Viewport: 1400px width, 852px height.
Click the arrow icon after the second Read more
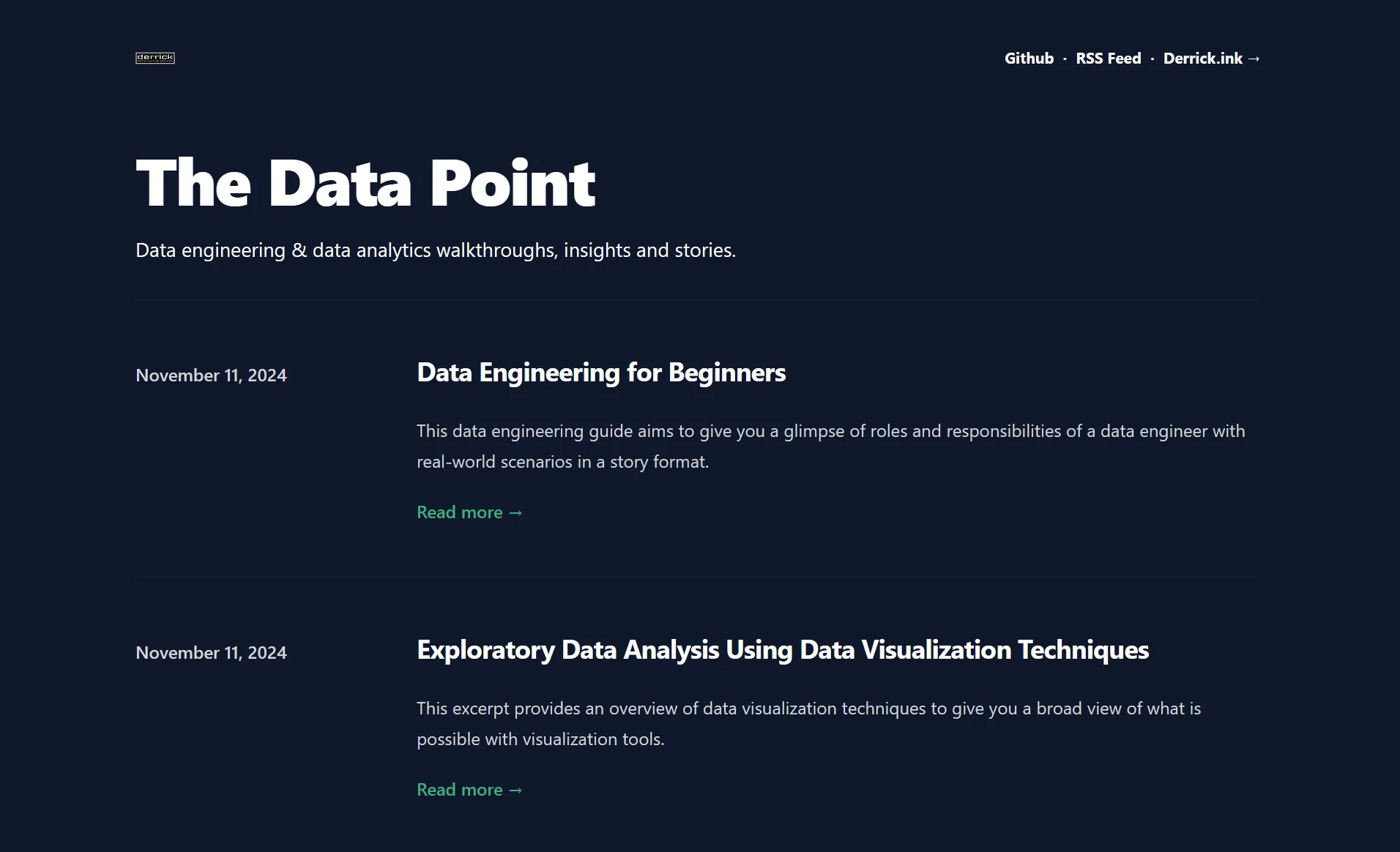click(515, 791)
